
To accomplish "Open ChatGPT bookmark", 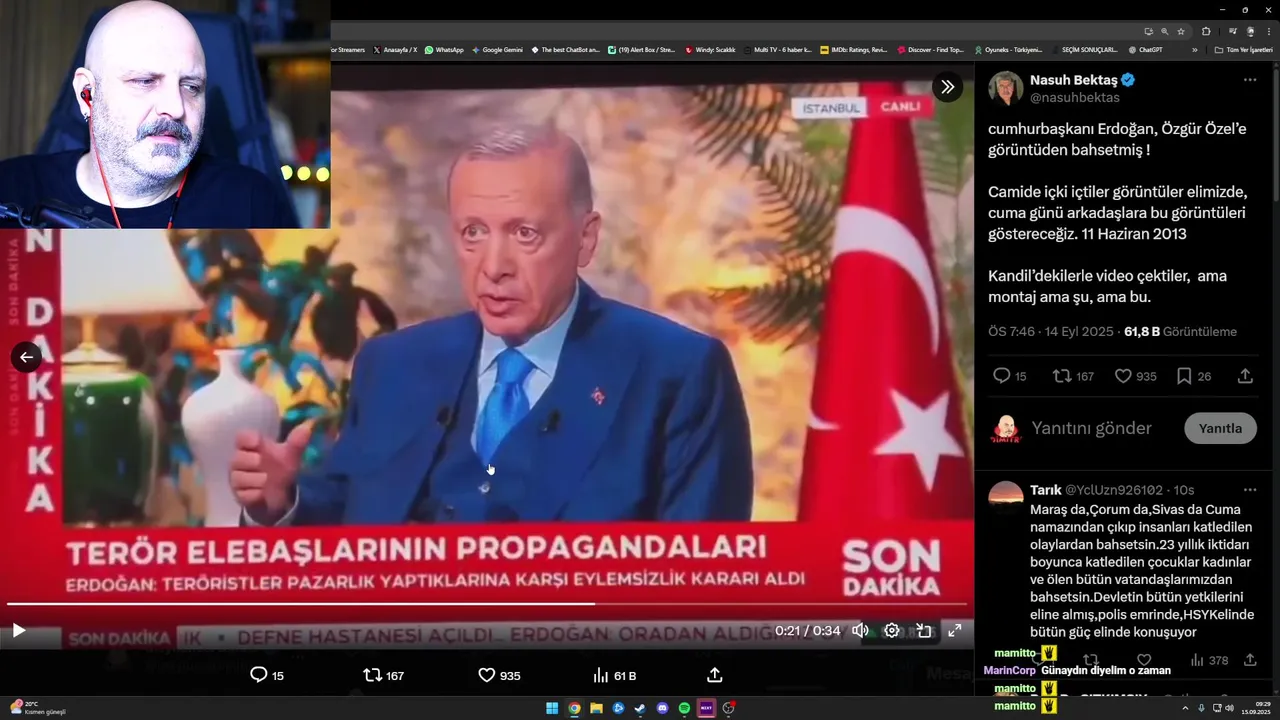I will tap(1145, 49).
